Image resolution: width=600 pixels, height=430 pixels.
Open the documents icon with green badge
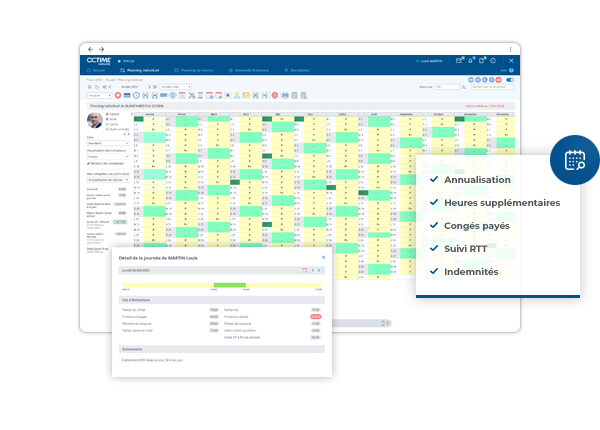click(x=481, y=60)
